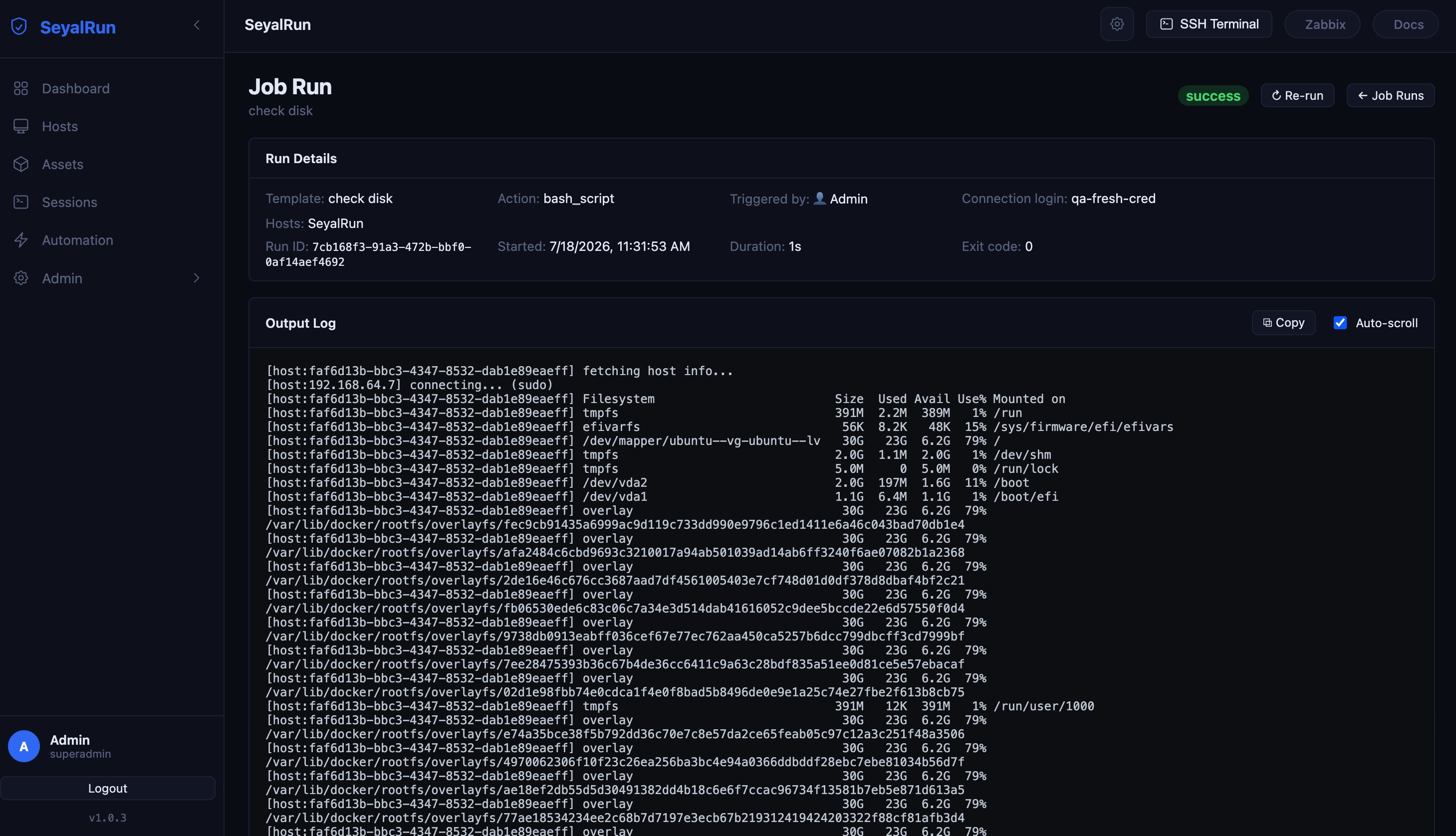This screenshot has width=1456, height=836.
Task: Click the Run ID value
Action: point(368,254)
